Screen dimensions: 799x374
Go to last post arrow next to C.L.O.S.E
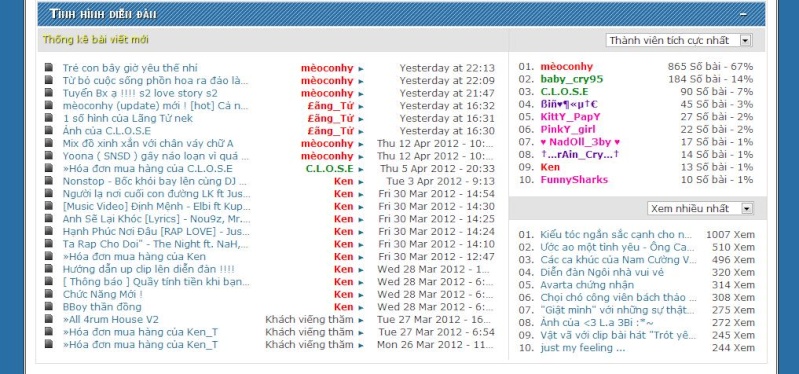(x=361, y=169)
